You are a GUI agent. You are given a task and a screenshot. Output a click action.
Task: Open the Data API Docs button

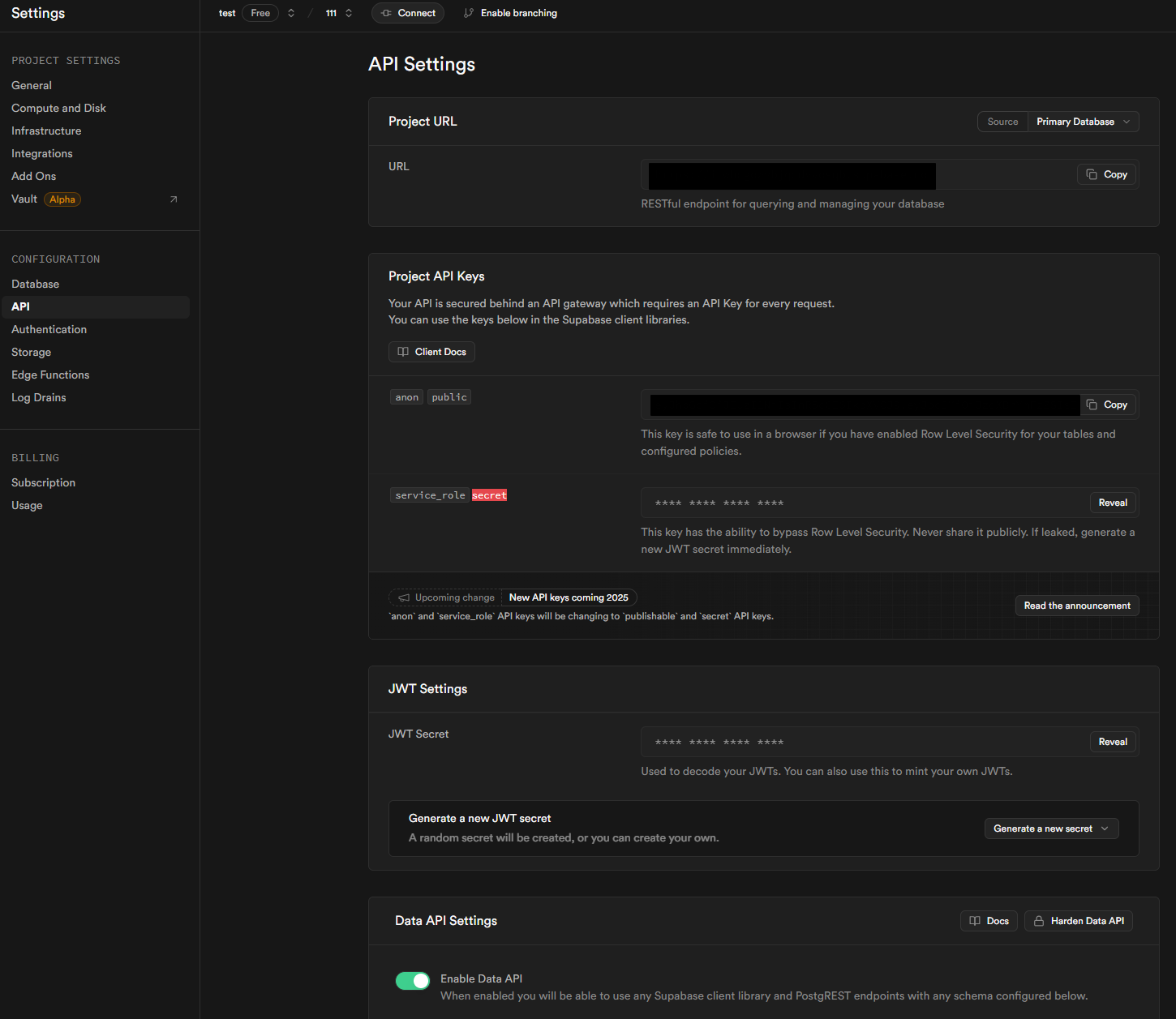989,921
